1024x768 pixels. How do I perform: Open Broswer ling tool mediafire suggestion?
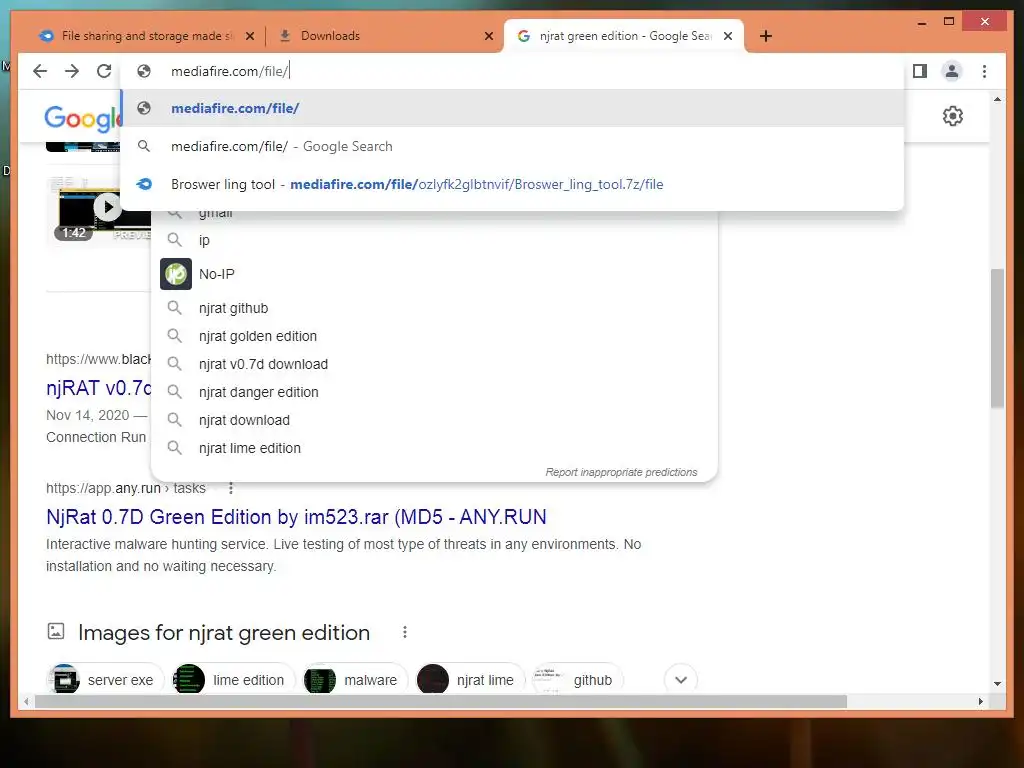tap(513, 184)
